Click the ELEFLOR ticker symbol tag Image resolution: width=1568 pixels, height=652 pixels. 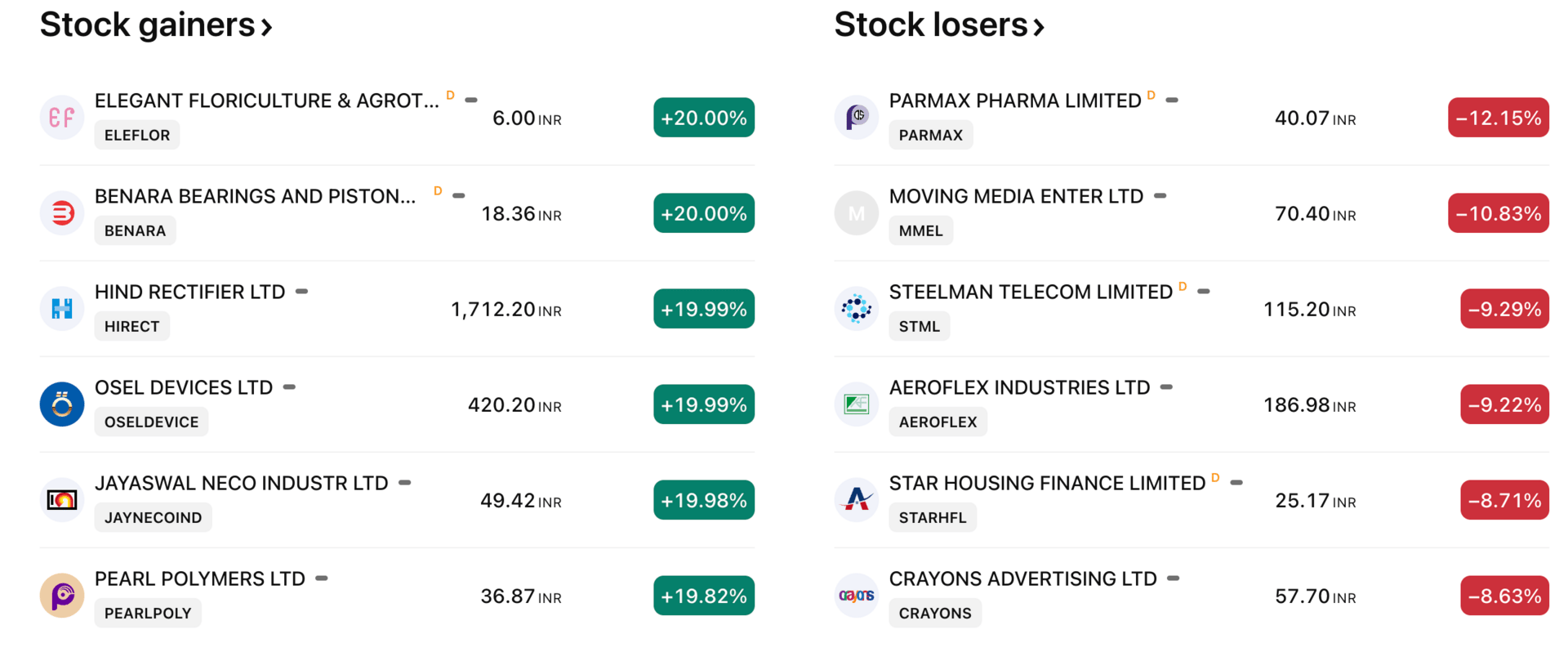pos(137,136)
